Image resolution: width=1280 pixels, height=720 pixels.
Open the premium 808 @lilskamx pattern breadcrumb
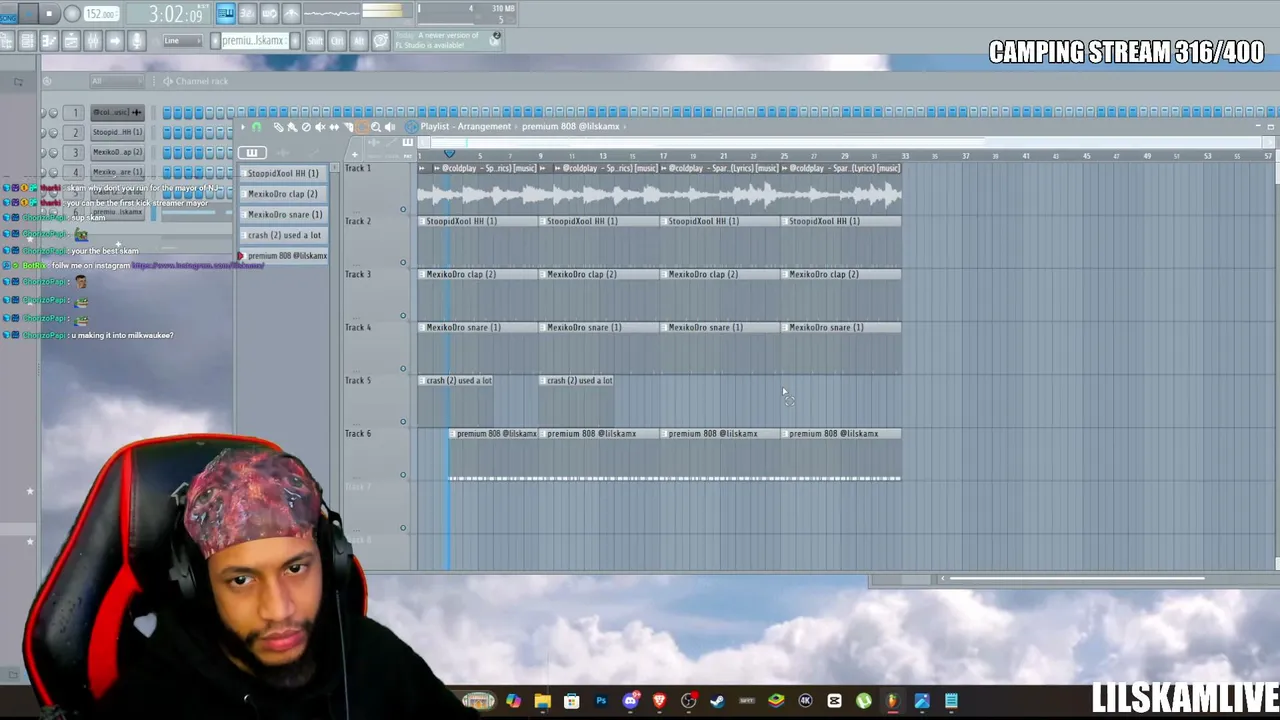point(570,127)
